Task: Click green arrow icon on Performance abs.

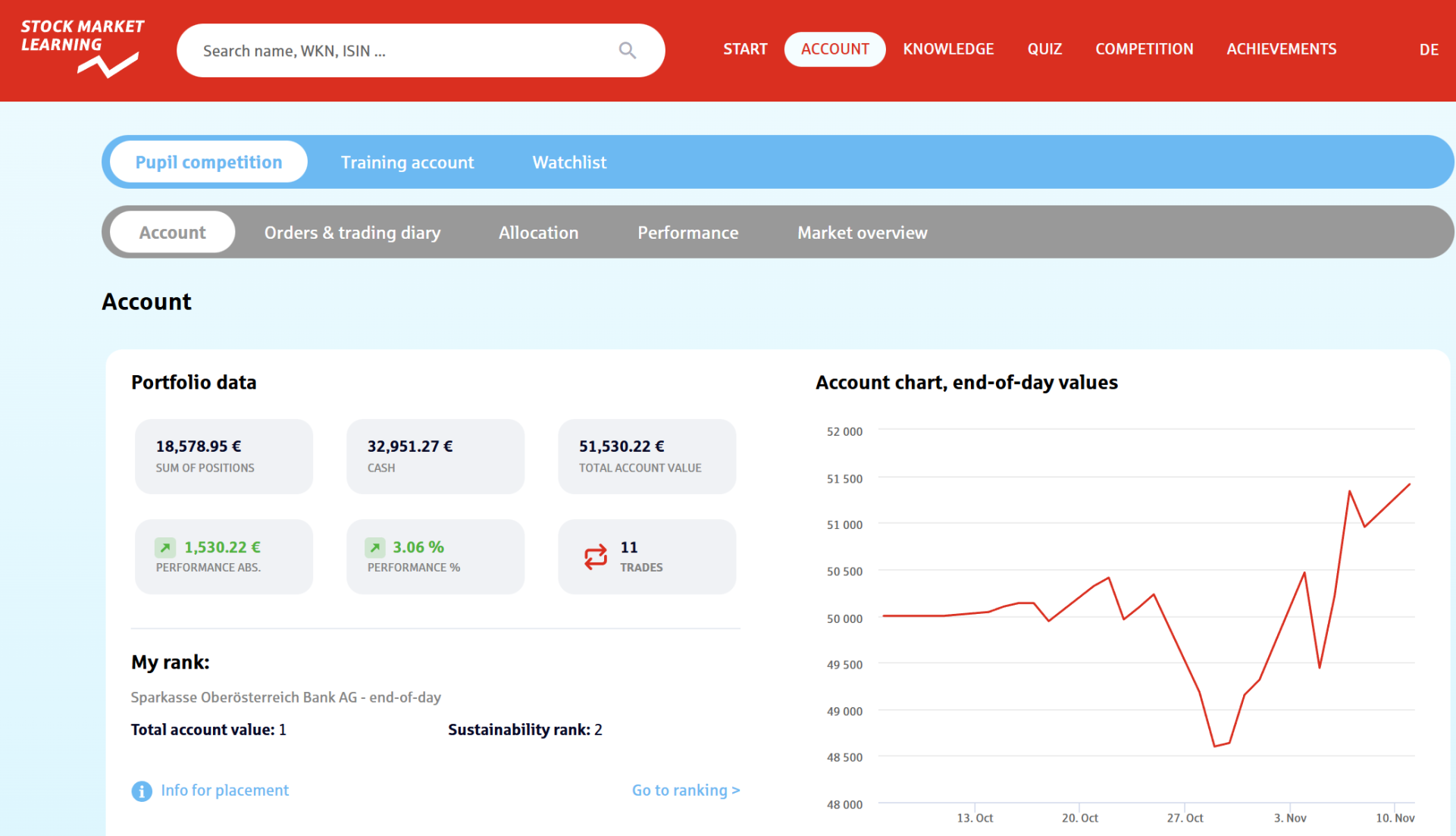Action: tap(165, 547)
